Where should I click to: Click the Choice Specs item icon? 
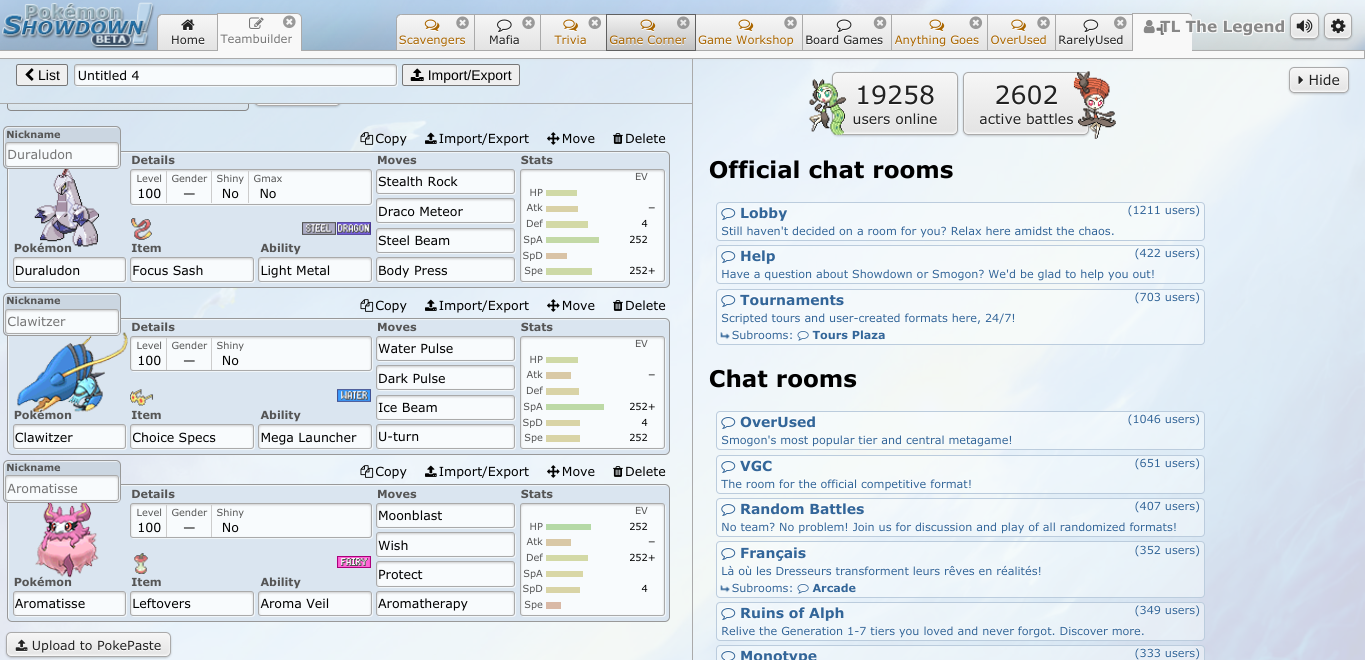(142, 396)
